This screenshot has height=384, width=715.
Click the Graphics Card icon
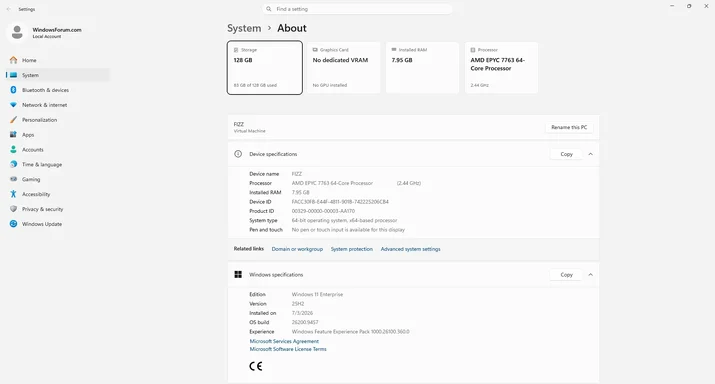(315, 50)
